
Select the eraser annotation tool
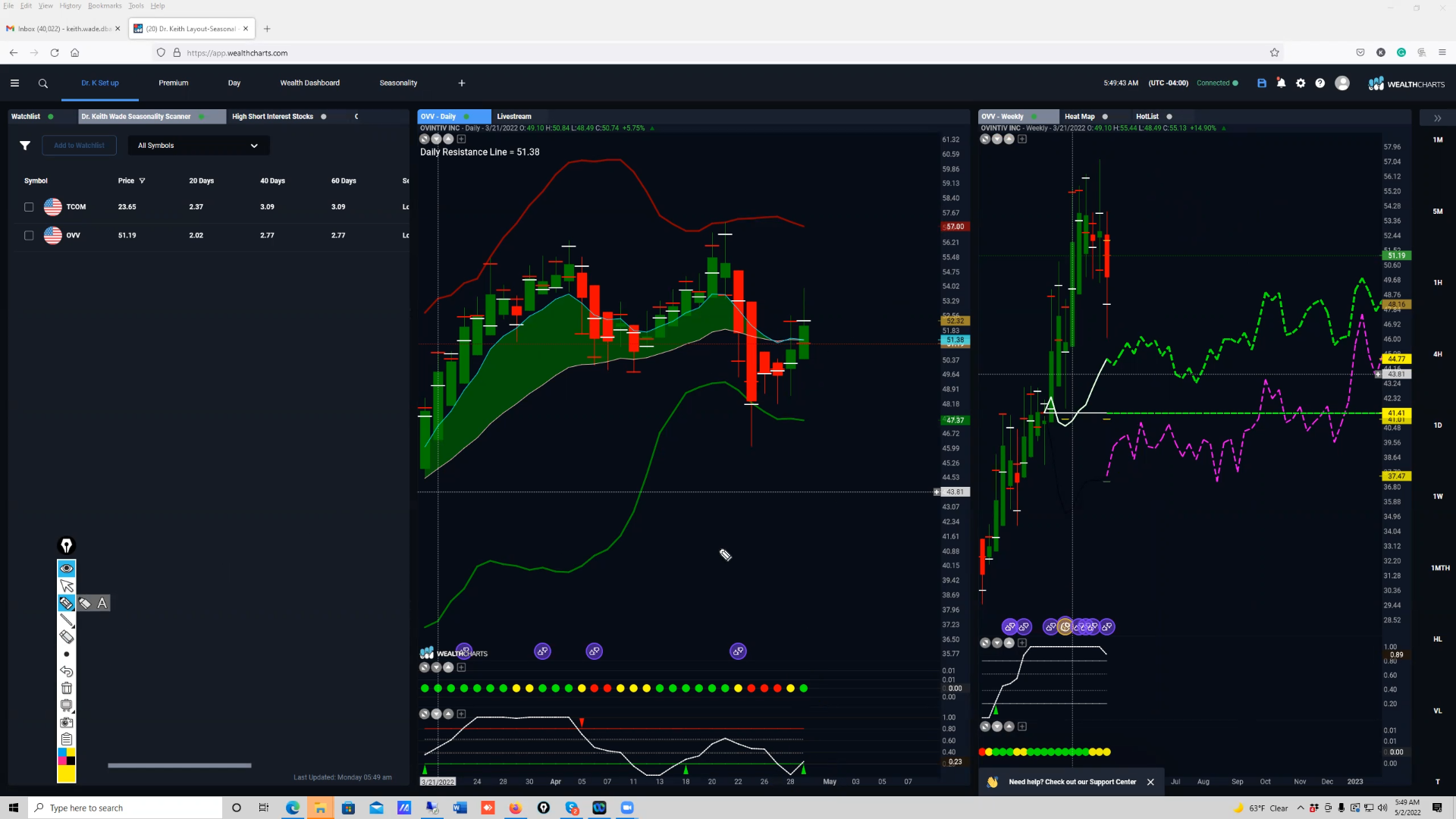(67, 637)
